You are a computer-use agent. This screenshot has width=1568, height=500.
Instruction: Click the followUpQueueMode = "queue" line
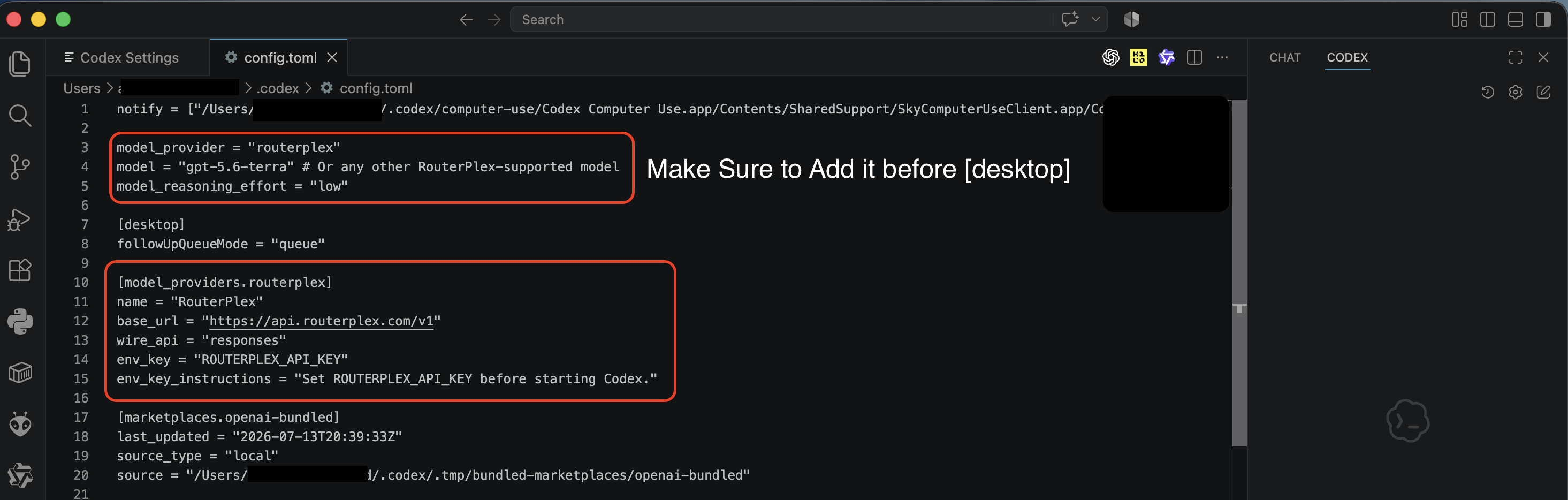(220, 244)
